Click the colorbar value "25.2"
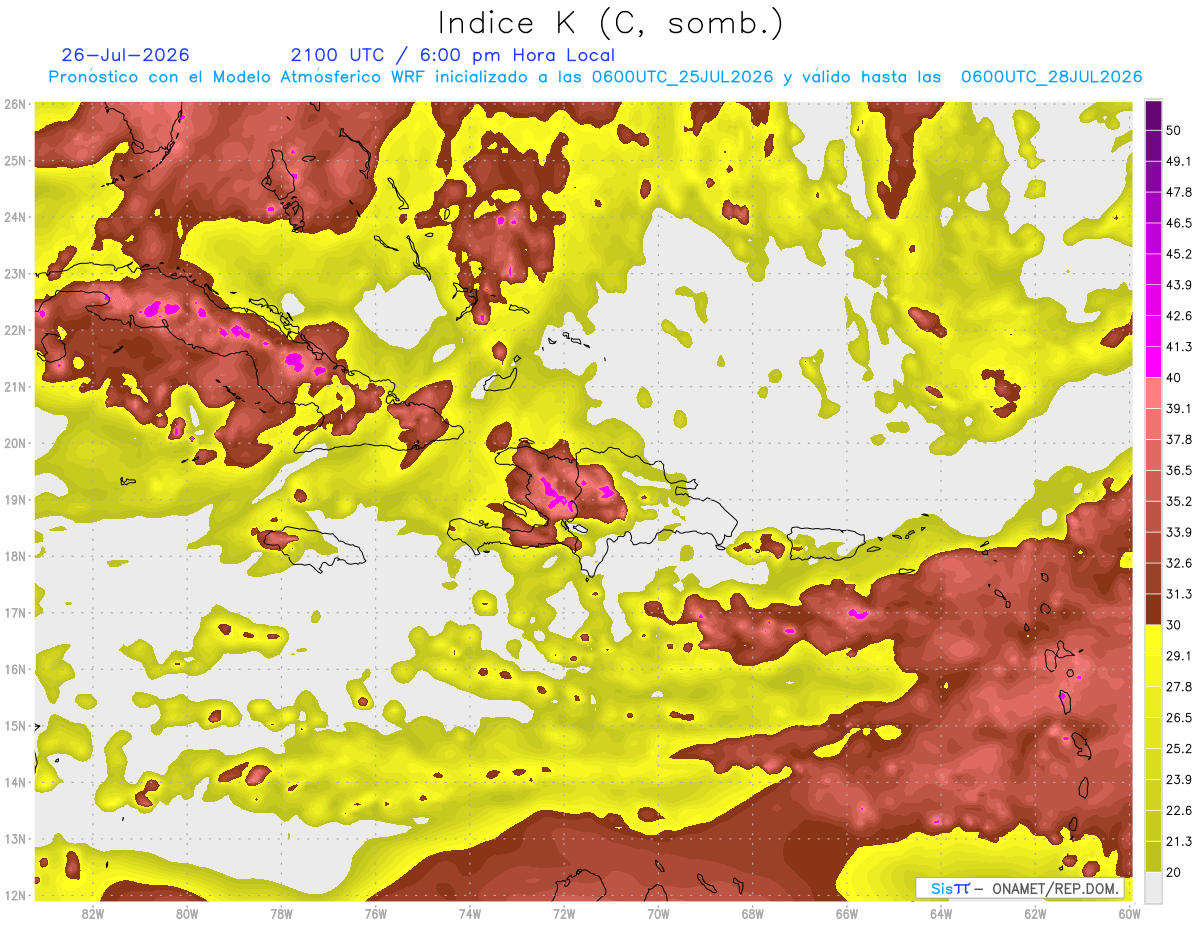 1178,748
